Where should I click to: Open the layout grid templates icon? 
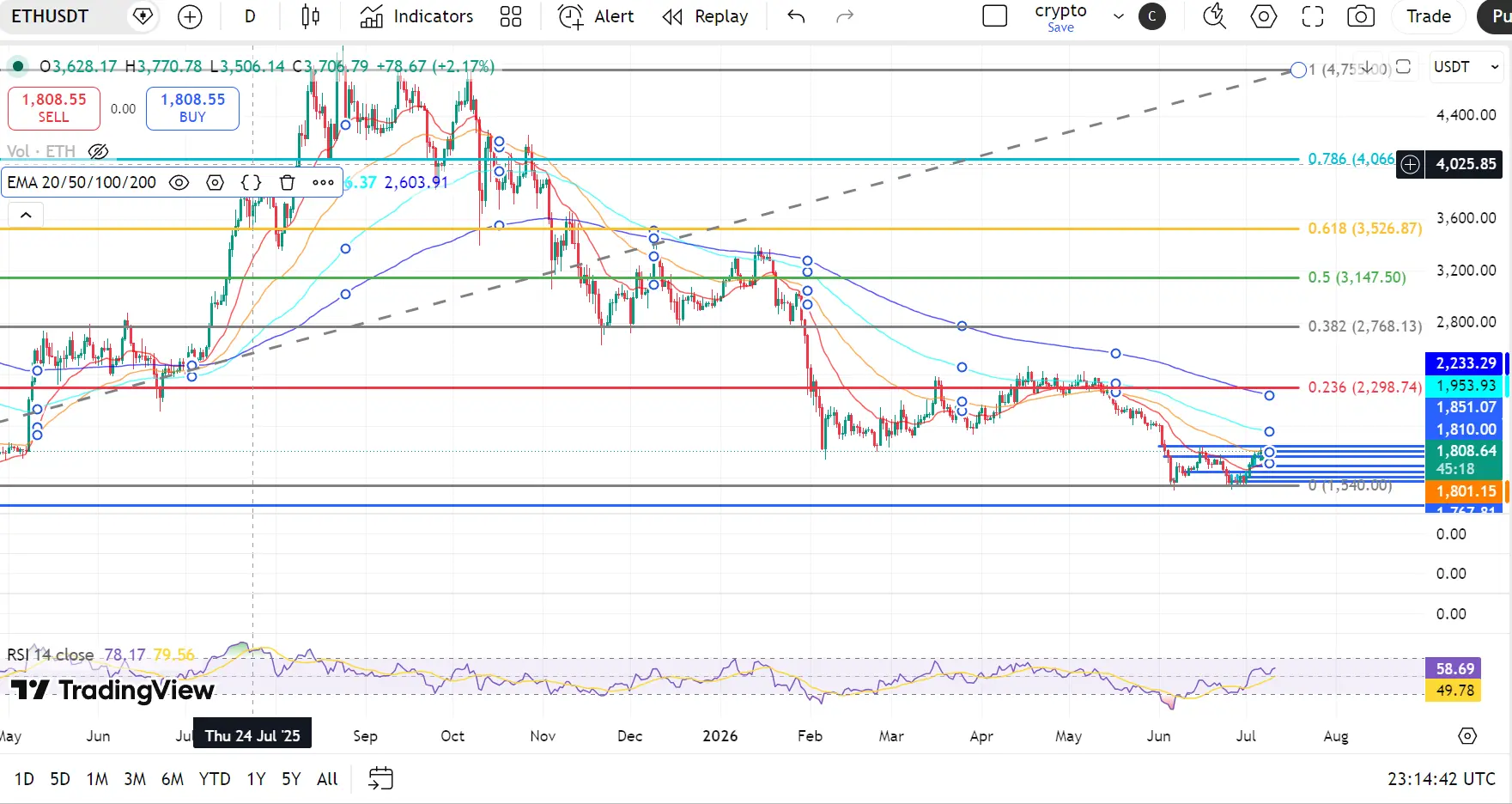point(511,16)
